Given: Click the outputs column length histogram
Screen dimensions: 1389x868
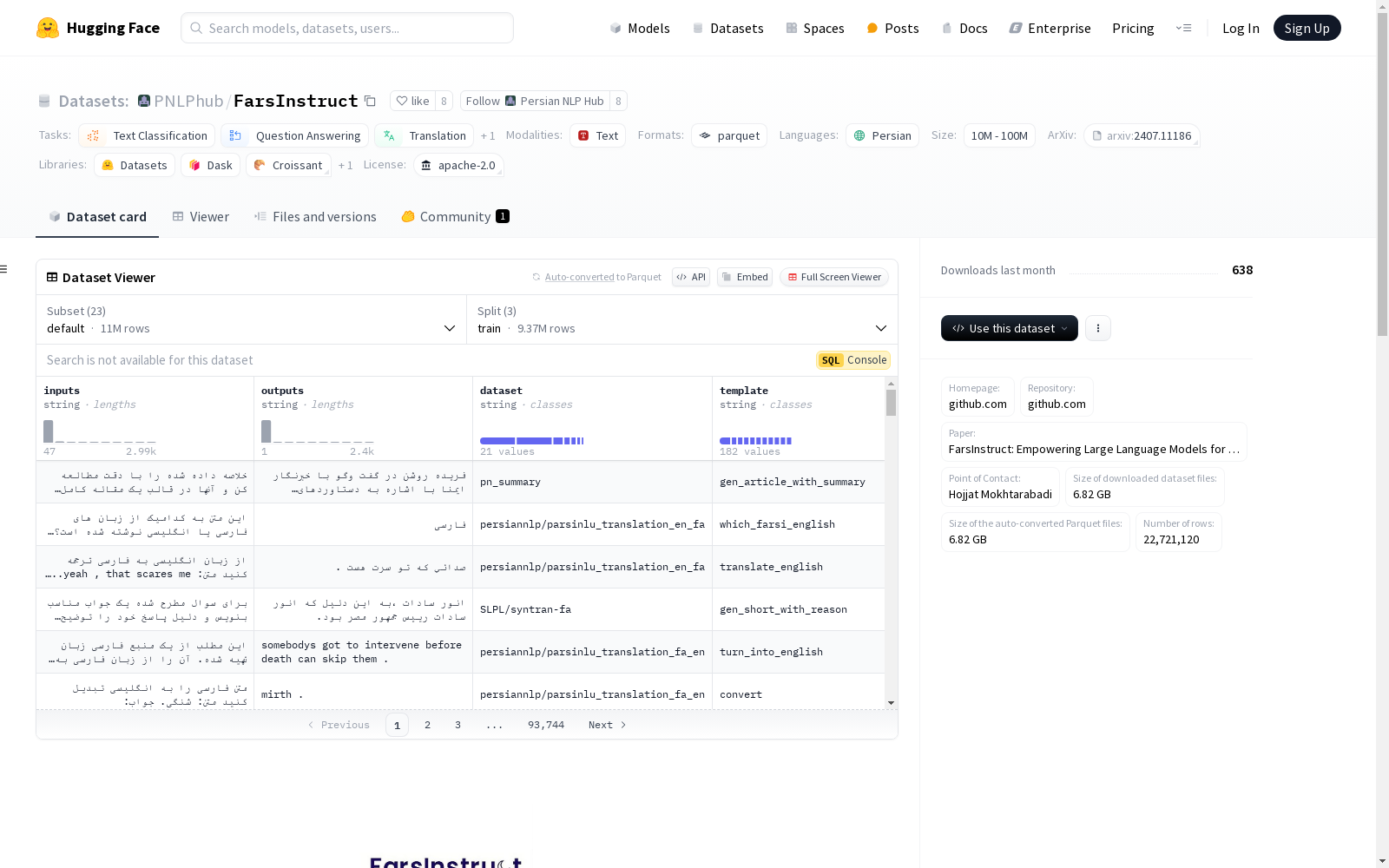Looking at the screenshot, I should [x=318, y=431].
